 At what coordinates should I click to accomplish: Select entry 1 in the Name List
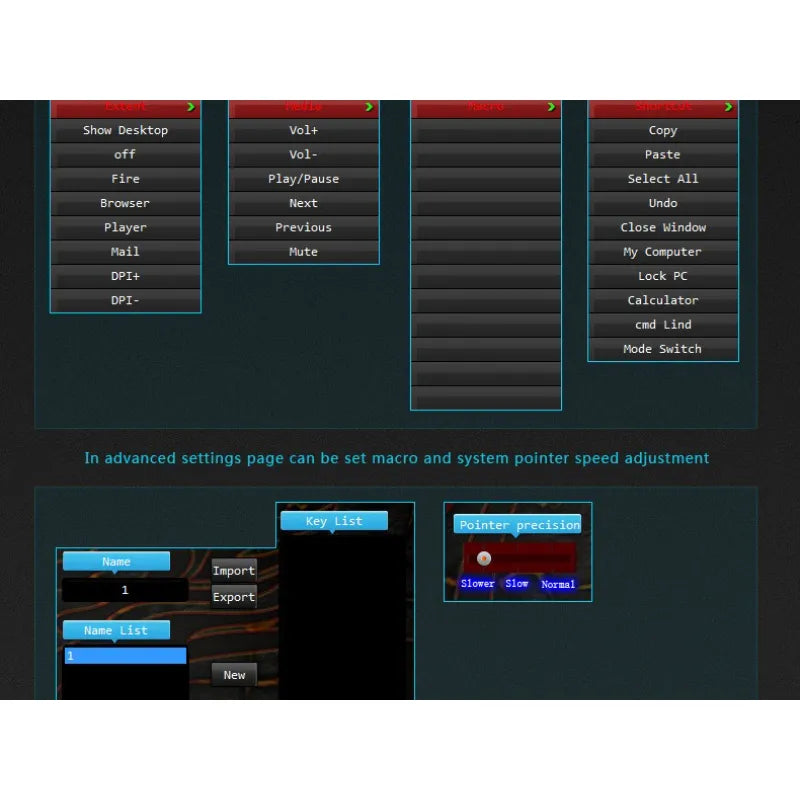[x=125, y=656]
